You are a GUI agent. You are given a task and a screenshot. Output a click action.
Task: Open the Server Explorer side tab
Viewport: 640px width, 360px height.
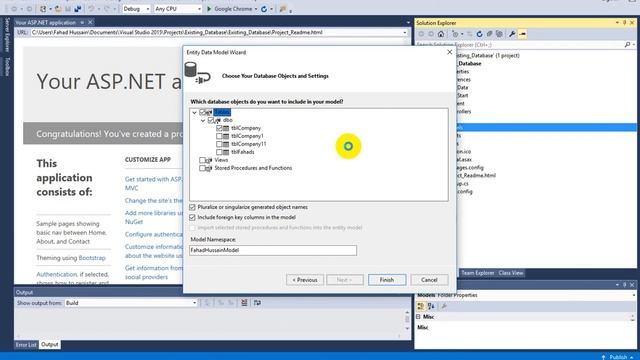pos(7,35)
